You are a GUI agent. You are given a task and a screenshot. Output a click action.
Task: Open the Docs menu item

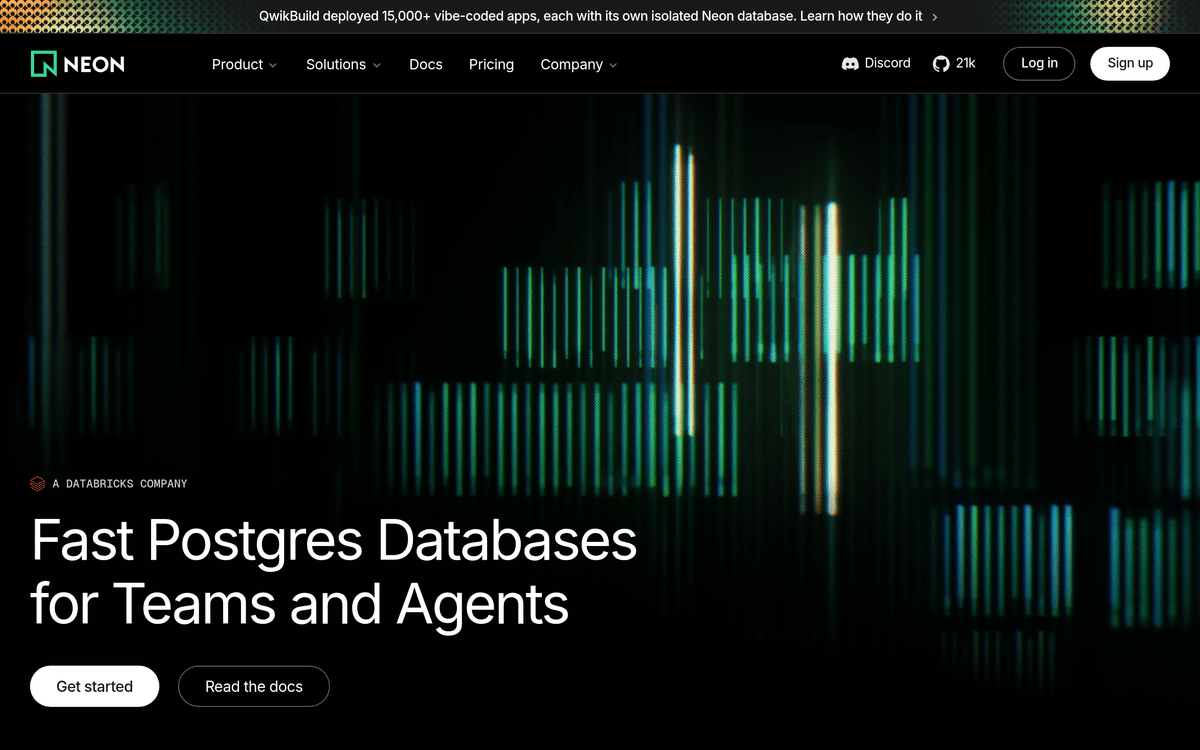tap(426, 64)
